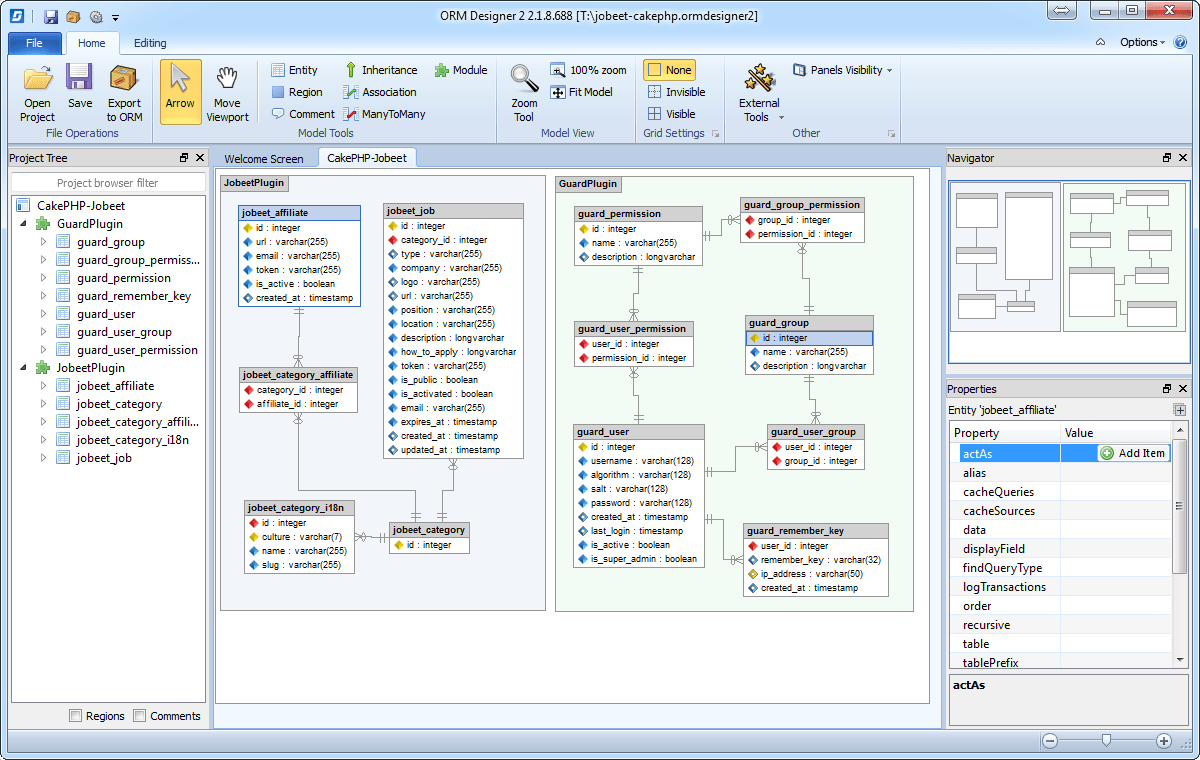The image size is (1200, 760).
Task: Select jobeet_affiliate in project tree
Action: click(115, 386)
